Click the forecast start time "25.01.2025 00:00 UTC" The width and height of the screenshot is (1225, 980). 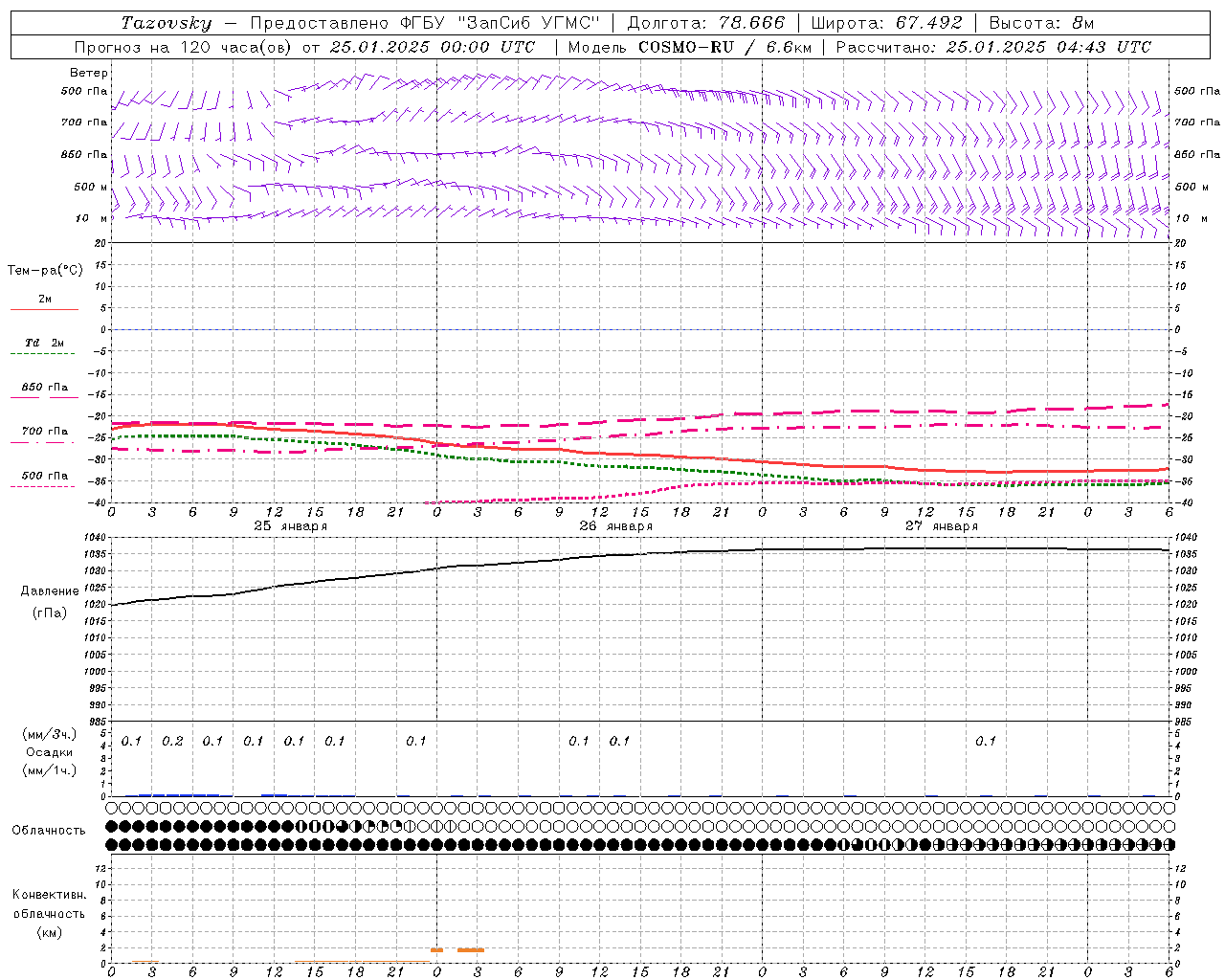(x=433, y=47)
